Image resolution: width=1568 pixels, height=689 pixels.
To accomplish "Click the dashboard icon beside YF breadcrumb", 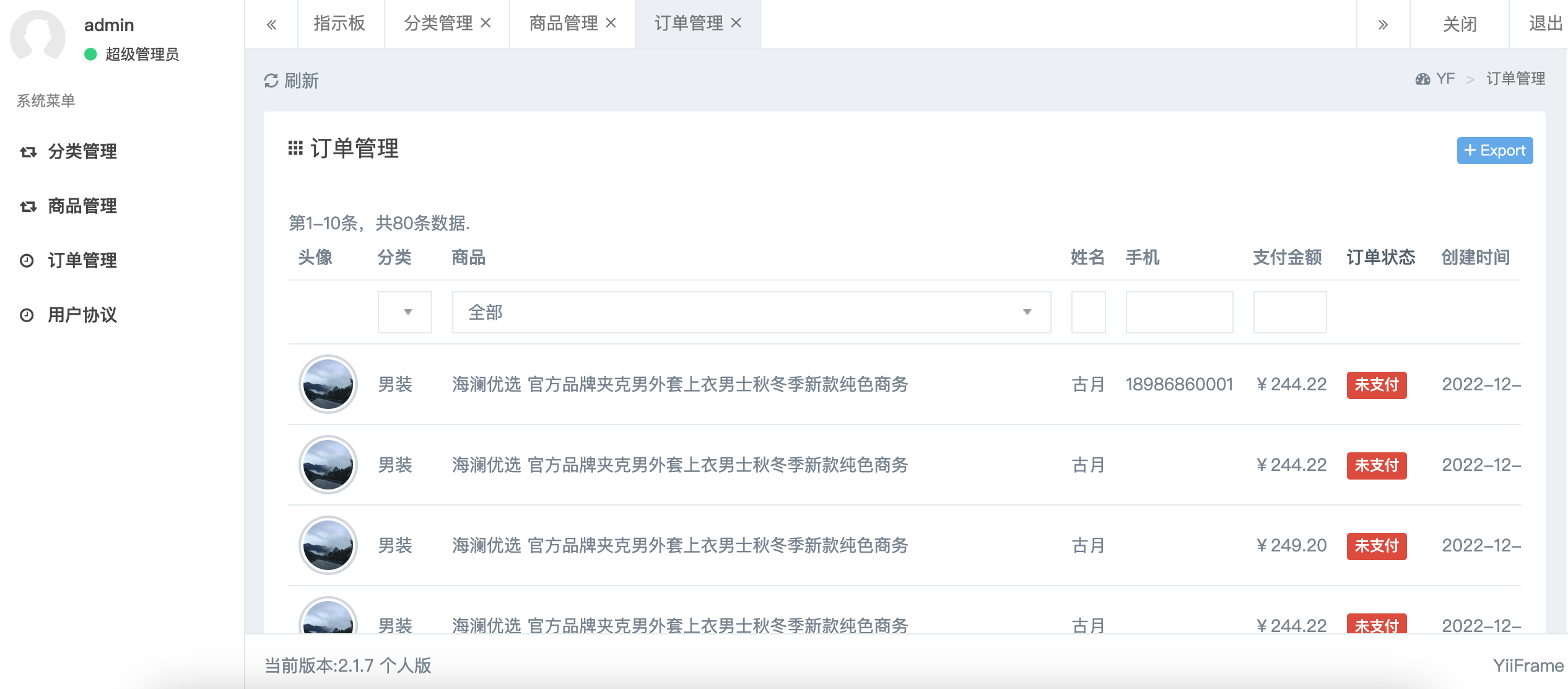I will [1422, 79].
